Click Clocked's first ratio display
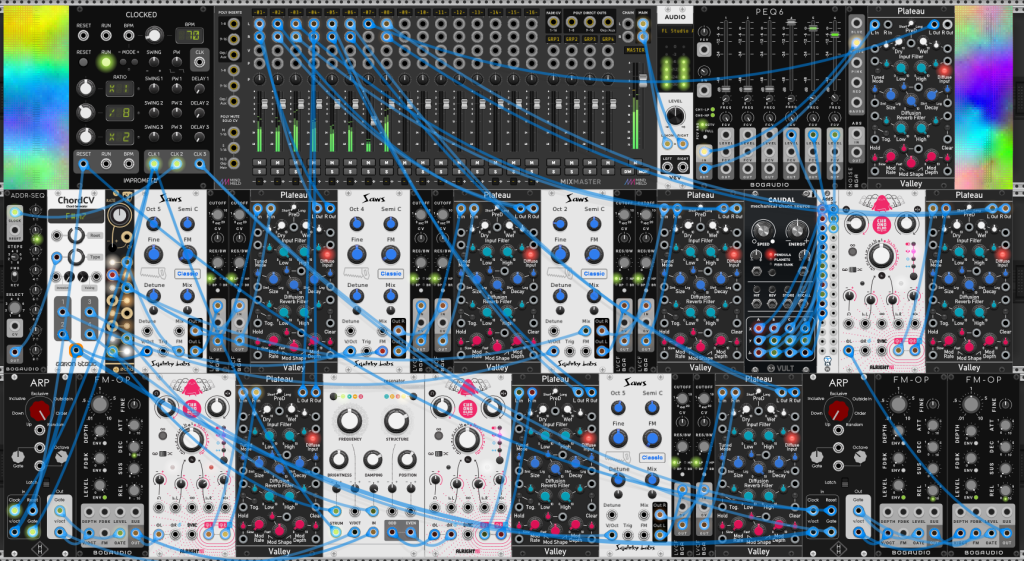The image size is (1024, 561). [120, 88]
